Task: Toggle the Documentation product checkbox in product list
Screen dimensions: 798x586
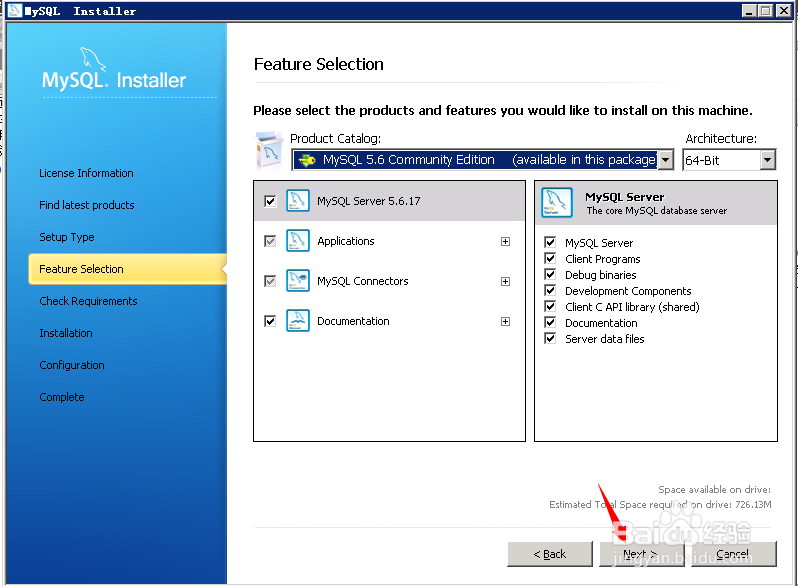Action: point(270,321)
